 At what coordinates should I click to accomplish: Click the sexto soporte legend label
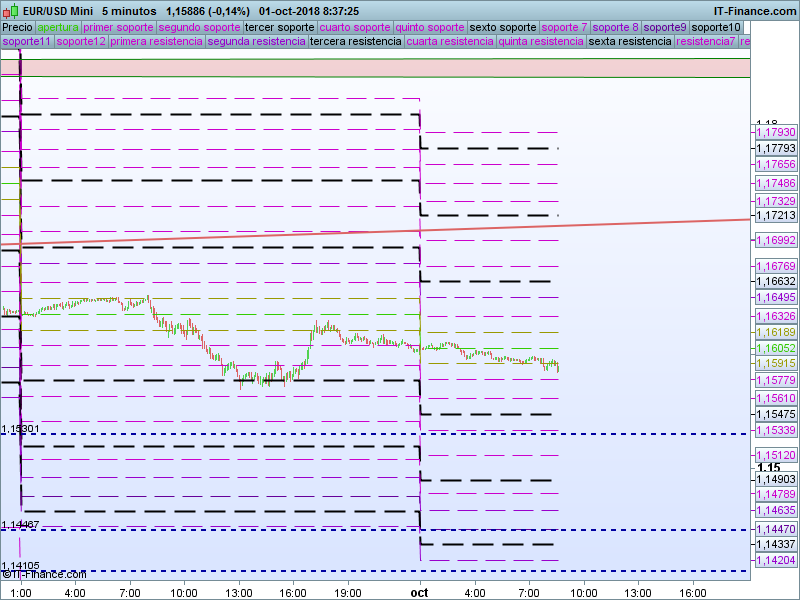pos(503,27)
